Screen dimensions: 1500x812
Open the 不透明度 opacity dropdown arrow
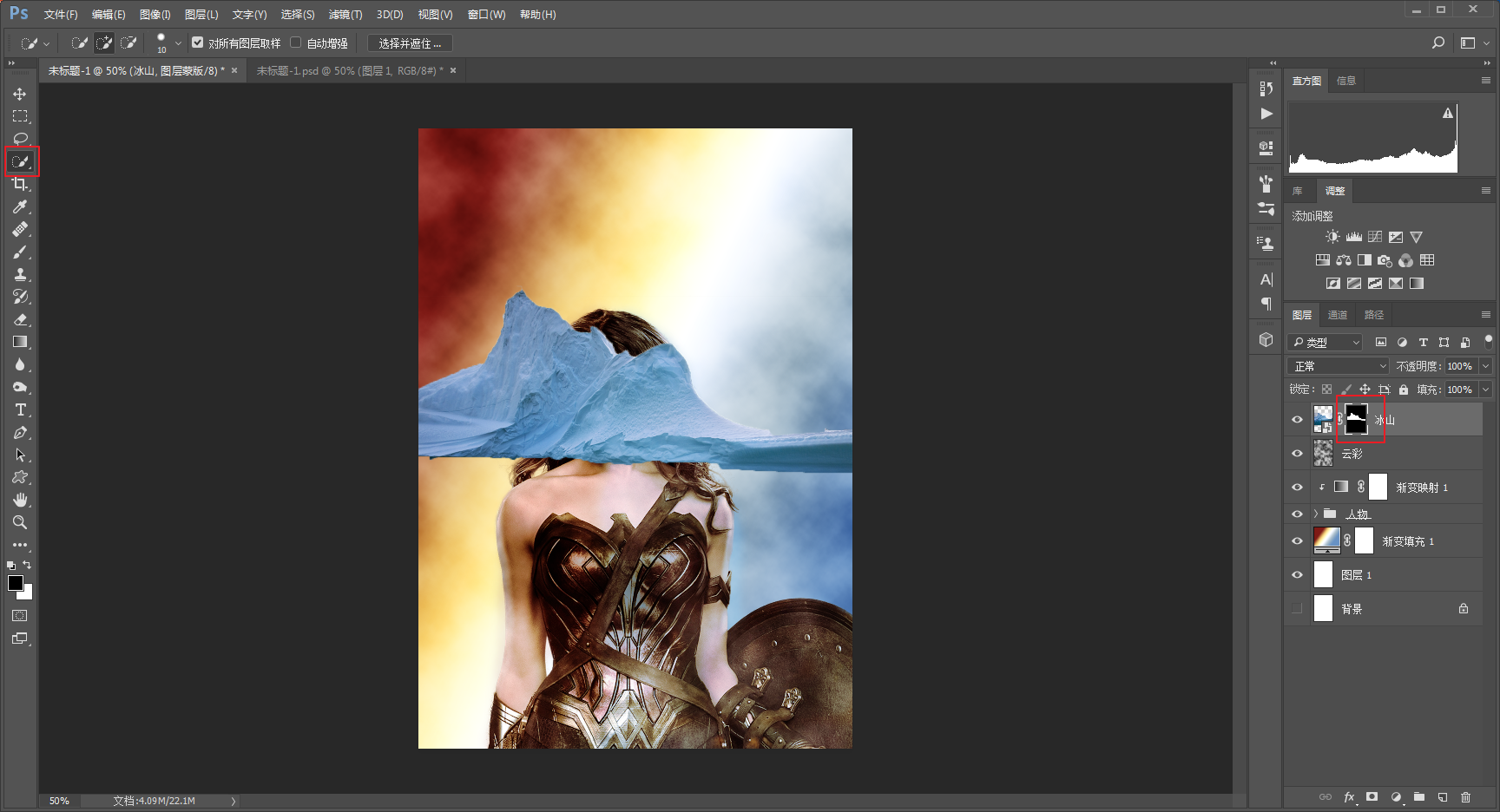click(1486, 366)
